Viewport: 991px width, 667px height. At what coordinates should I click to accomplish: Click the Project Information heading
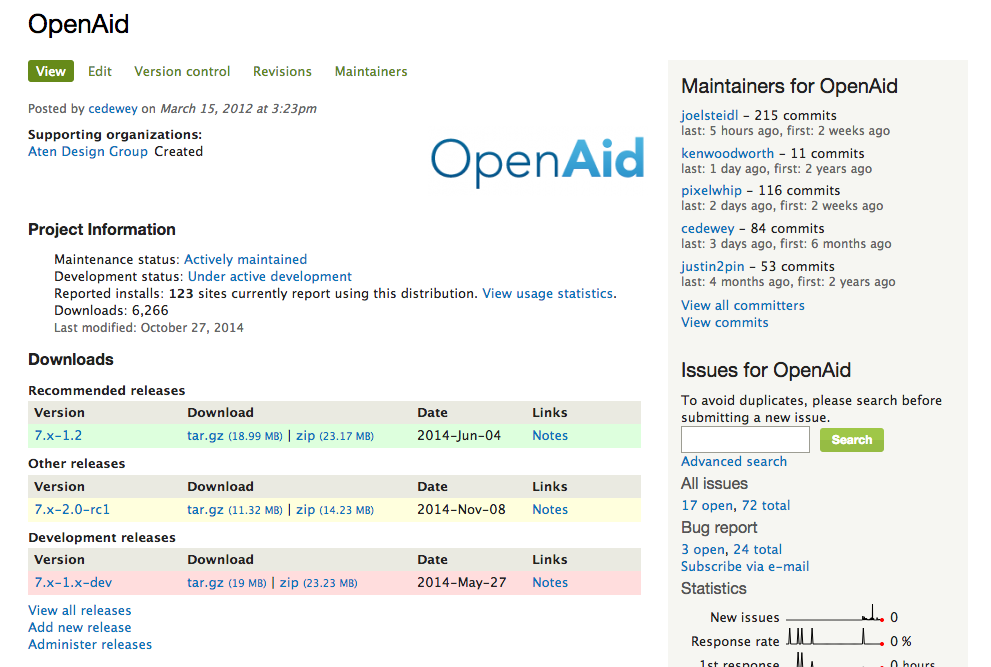click(x=102, y=229)
